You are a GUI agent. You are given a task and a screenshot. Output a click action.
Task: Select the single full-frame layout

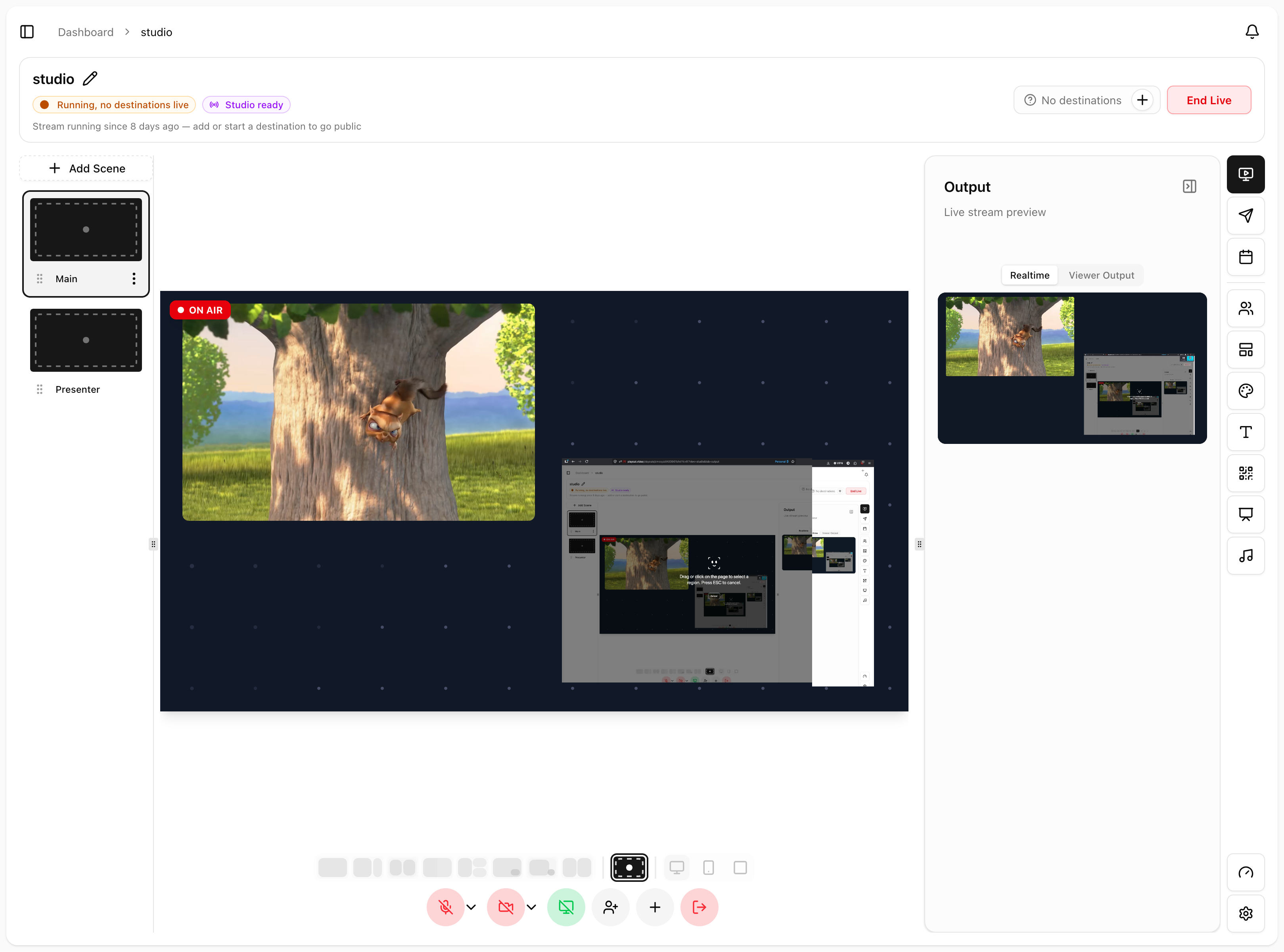click(333, 867)
